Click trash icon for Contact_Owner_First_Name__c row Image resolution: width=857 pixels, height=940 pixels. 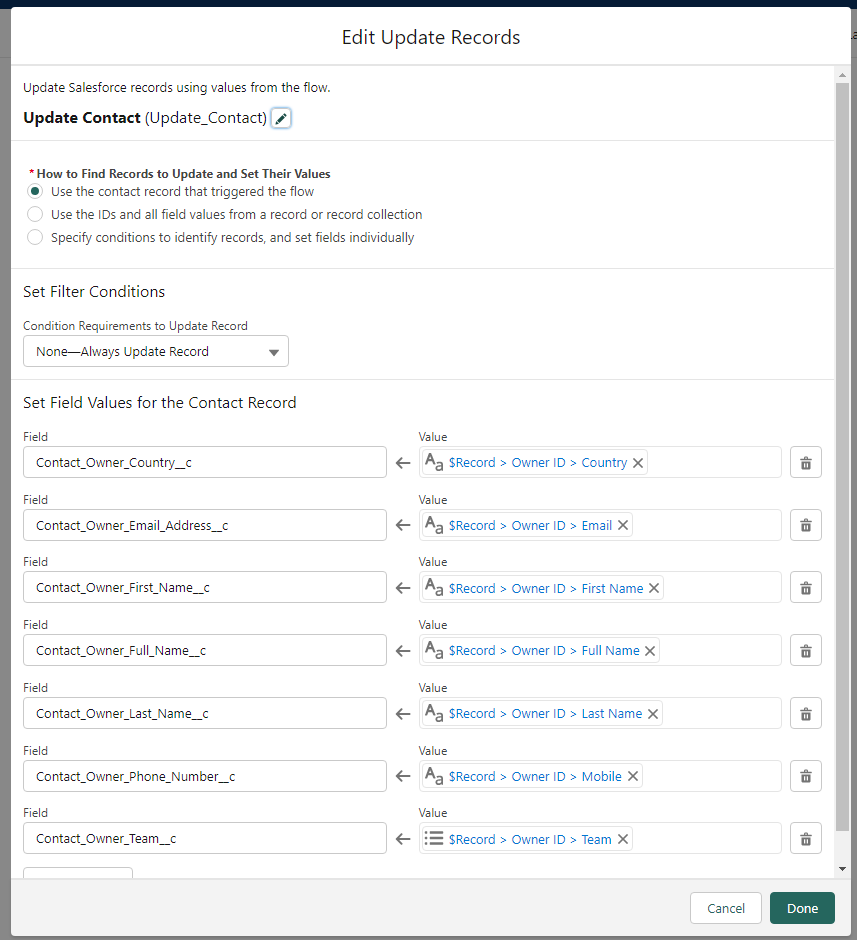point(805,588)
